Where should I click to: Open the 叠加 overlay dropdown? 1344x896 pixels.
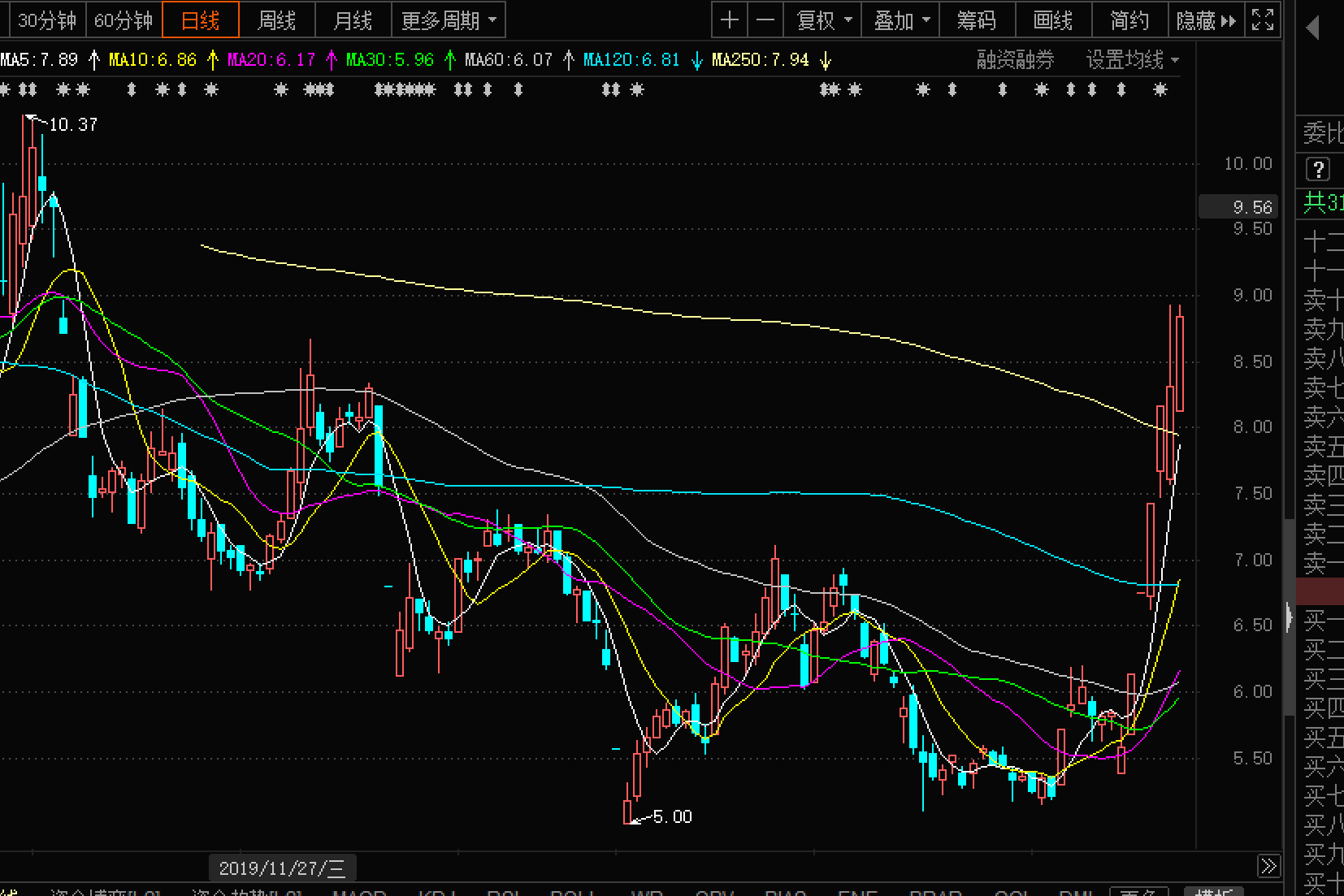click(x=901, y=20)
